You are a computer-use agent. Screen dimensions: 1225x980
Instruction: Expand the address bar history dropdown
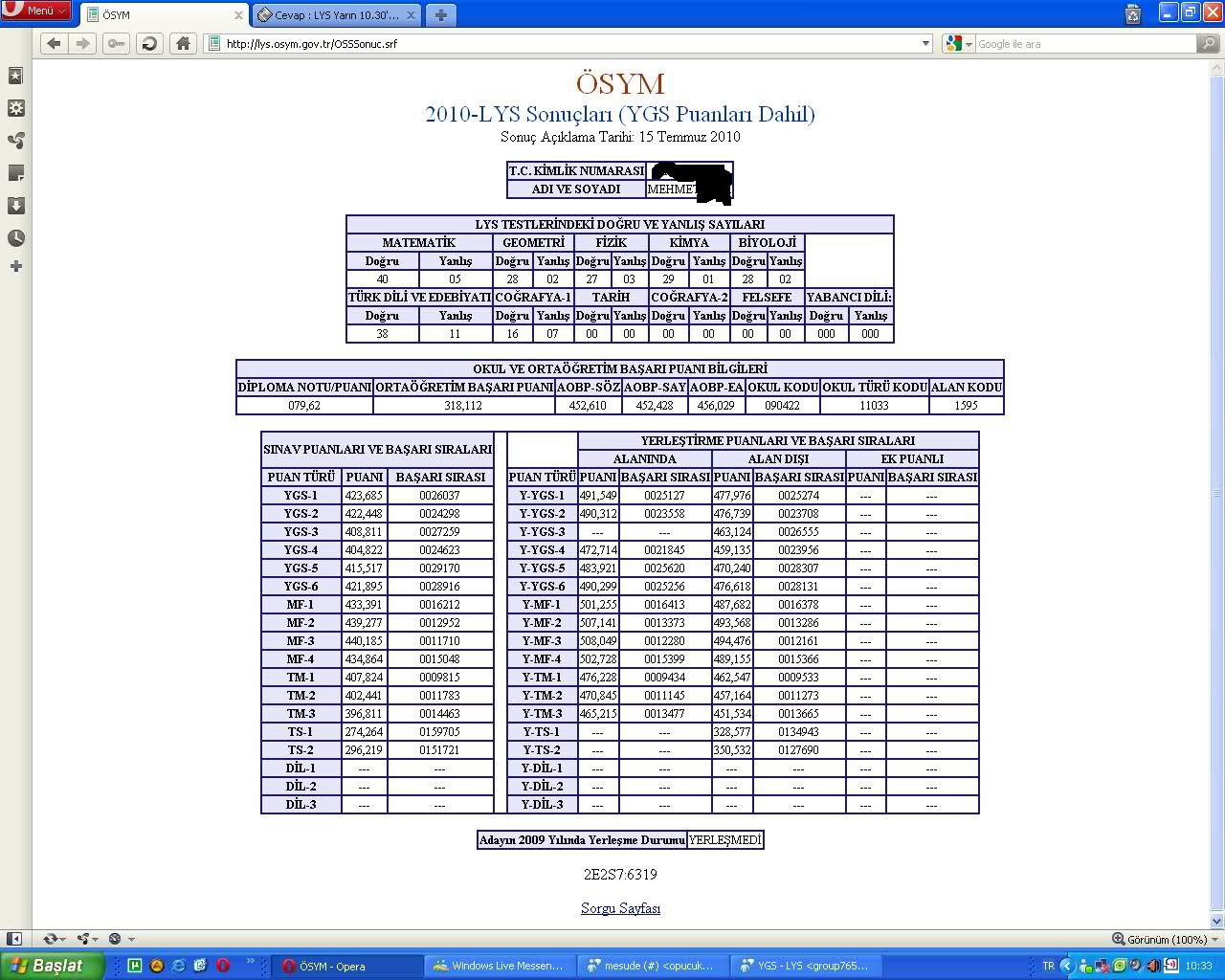click(x=925, y=43)
